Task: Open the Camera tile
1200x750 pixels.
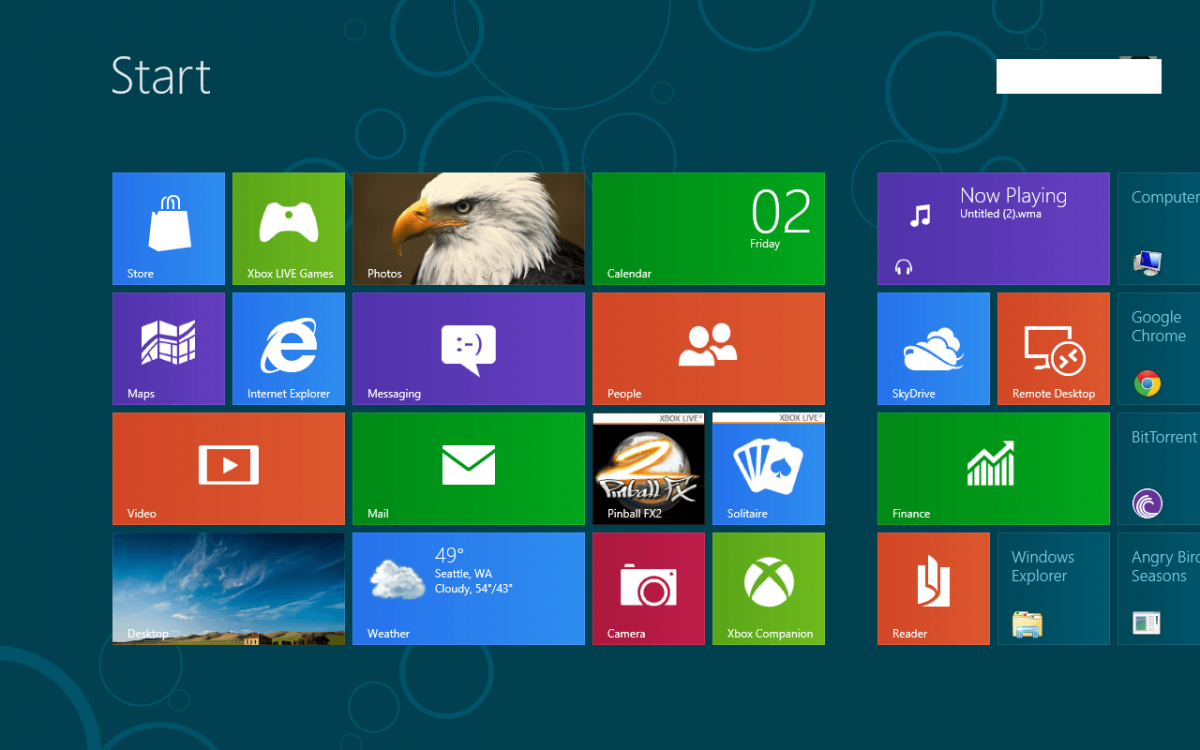Action: 648,588
